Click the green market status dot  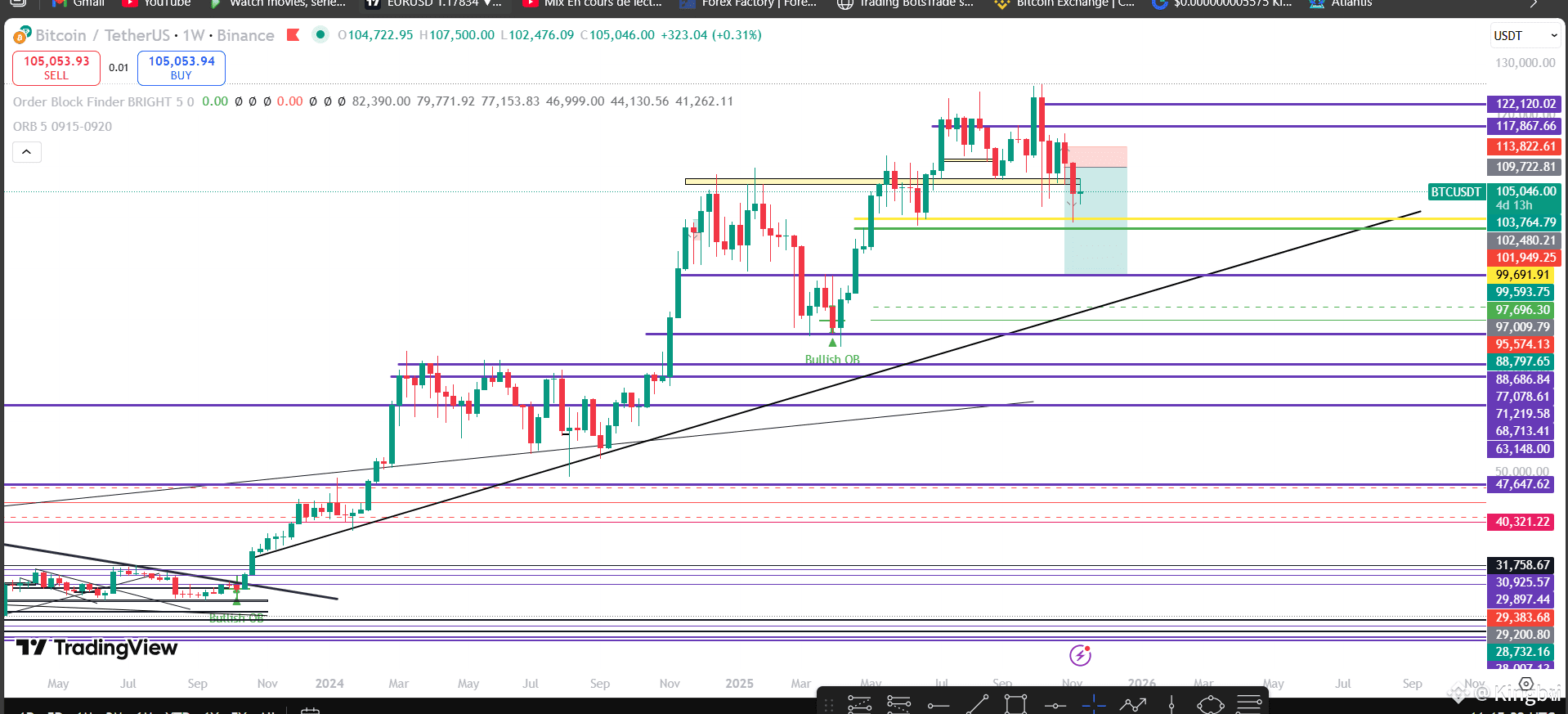320,34
